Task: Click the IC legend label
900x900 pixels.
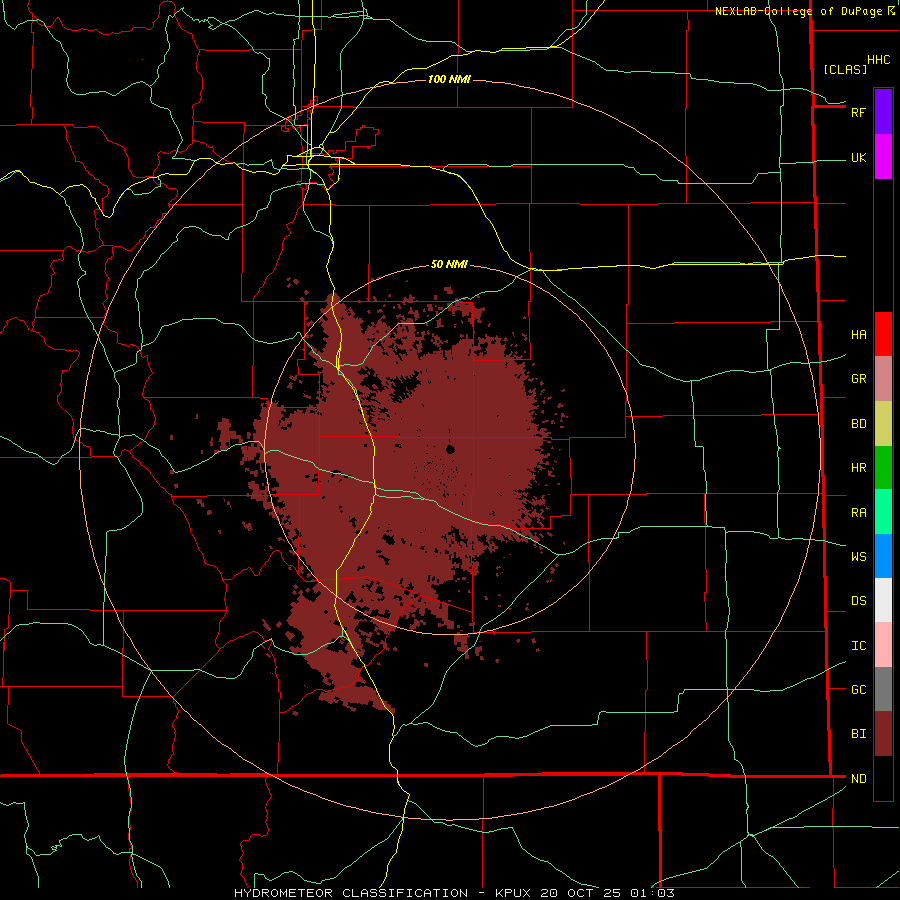Action: click(x=858, y=646)
